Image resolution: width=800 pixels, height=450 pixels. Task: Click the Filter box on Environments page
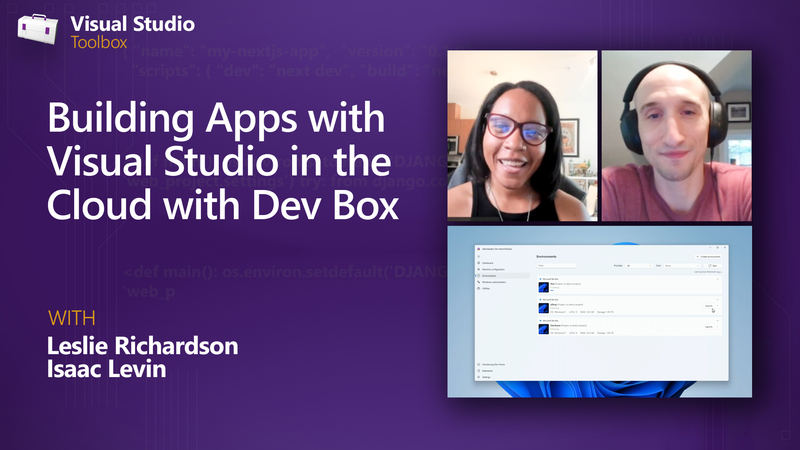click(x=556, y=265)
